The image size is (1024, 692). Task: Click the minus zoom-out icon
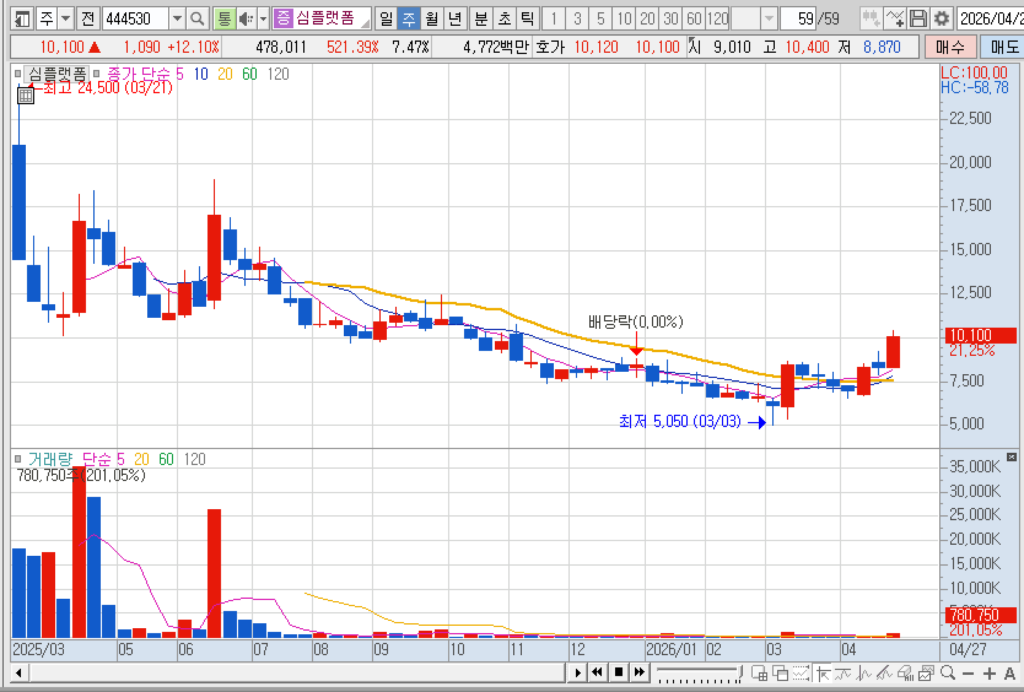click(x=968, y=673)
